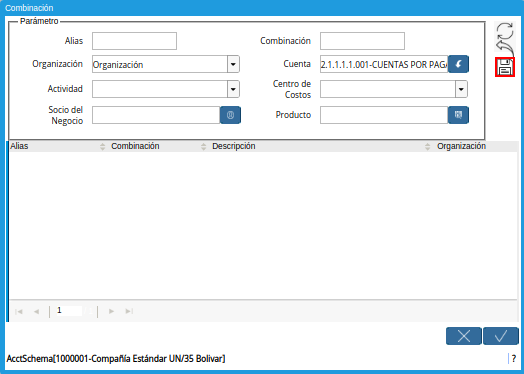Click the Combinación input field
Screen dimensions: 524x374
362,41
